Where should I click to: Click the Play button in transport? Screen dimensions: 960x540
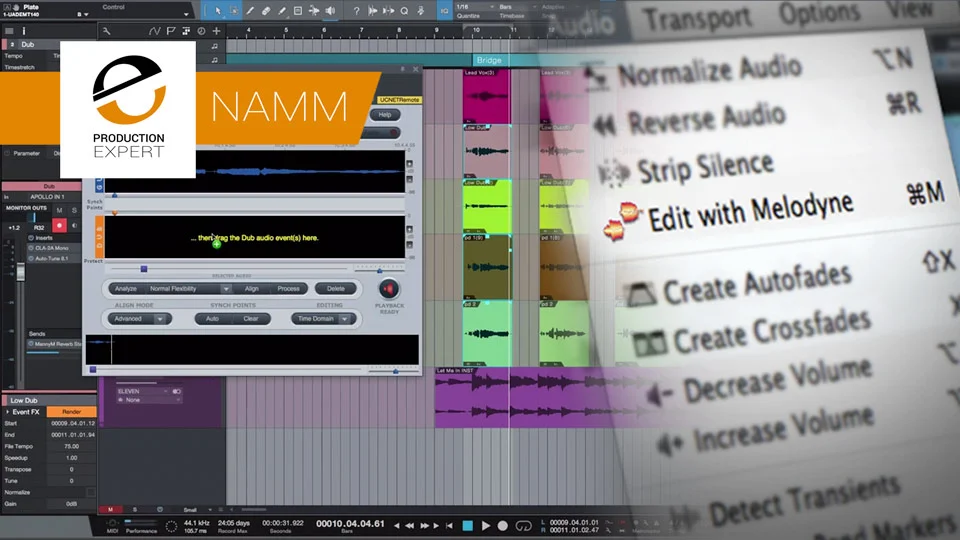[x=486, y=525]
